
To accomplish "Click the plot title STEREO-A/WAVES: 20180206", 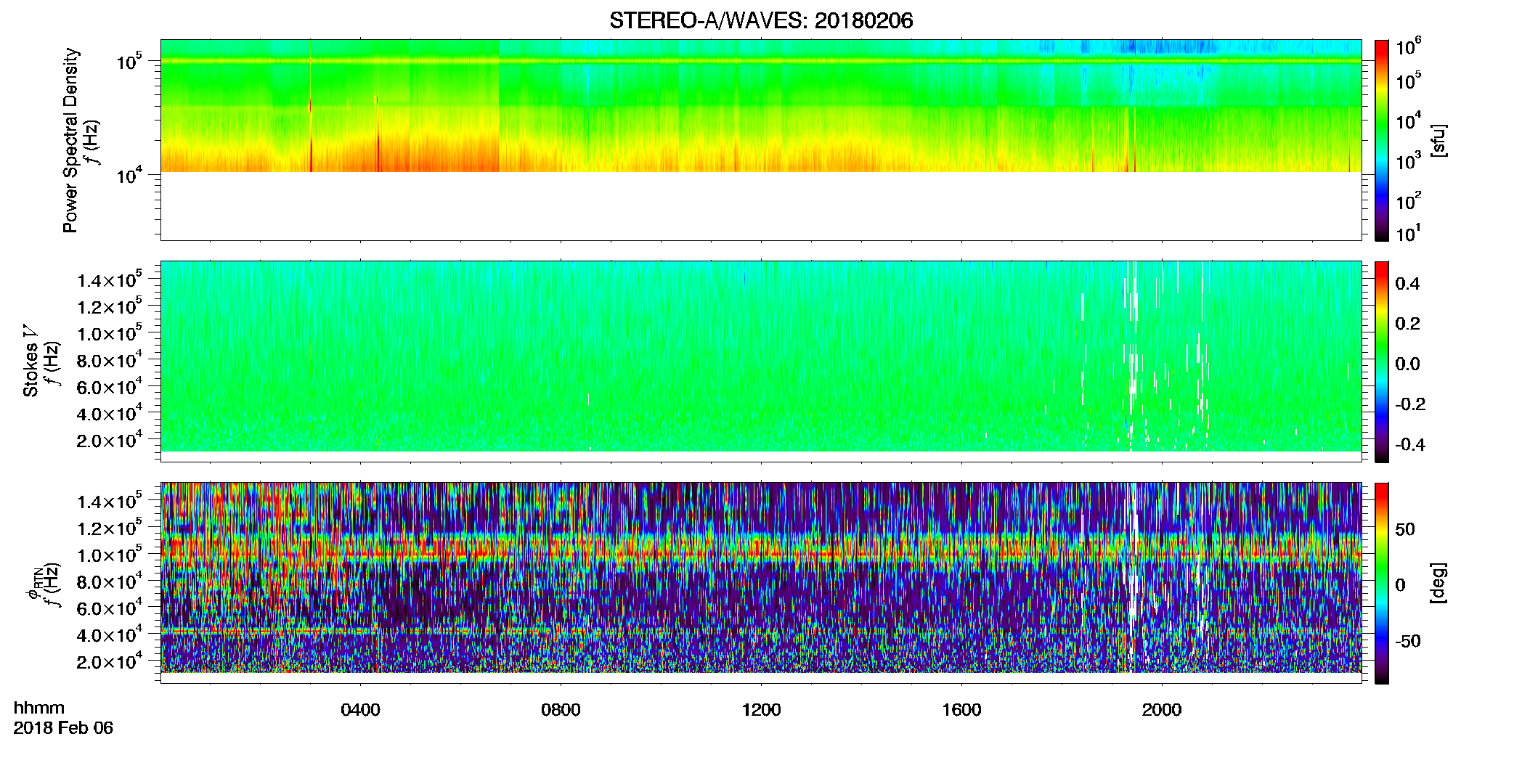I will [761, 21].
